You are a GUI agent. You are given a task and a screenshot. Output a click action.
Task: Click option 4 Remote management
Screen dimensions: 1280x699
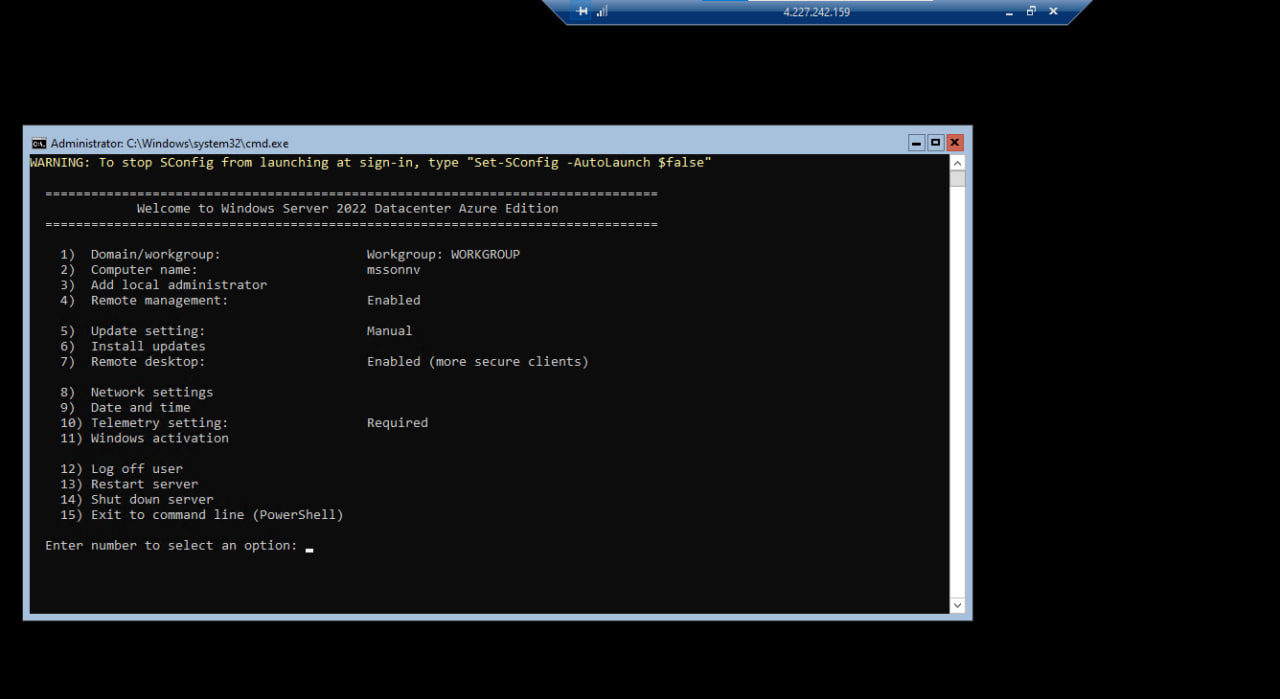144,300
